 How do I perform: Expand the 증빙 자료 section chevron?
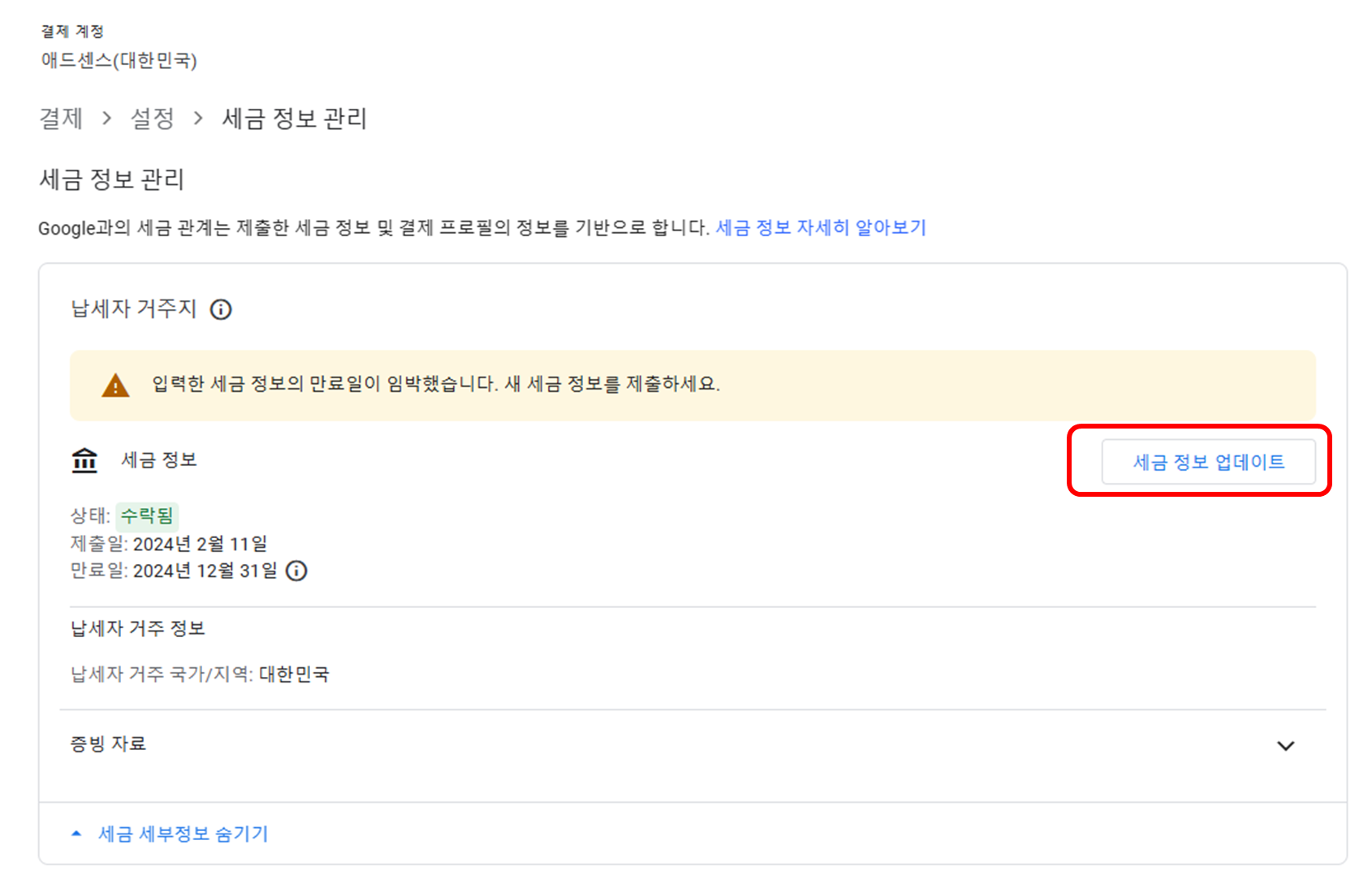pyautogui.click(x=1285, y=745)
